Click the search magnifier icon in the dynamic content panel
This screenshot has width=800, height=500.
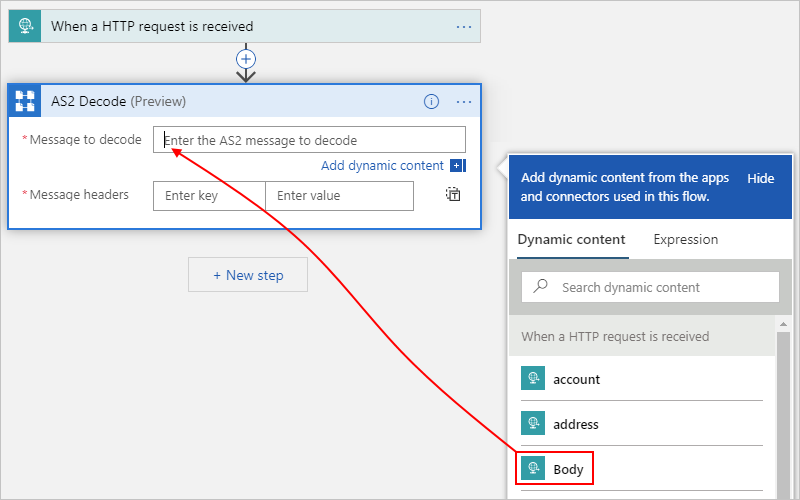(x=540, y=286)
